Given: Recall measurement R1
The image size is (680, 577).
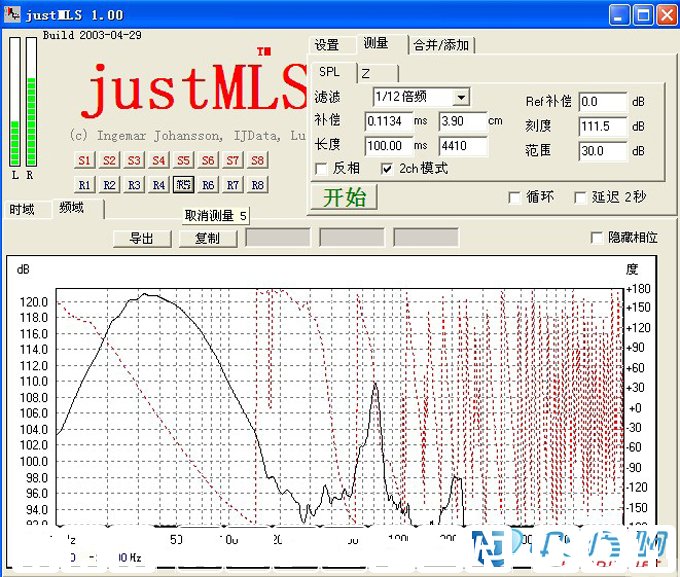Looking at the screenshot, I should 85,185.
